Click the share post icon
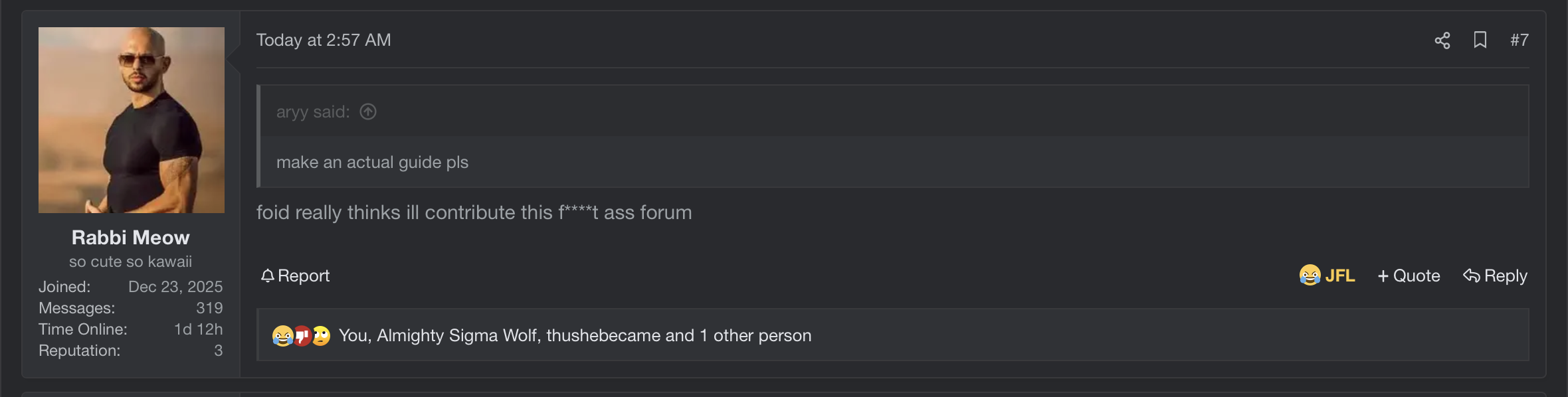 (1442, 40)
